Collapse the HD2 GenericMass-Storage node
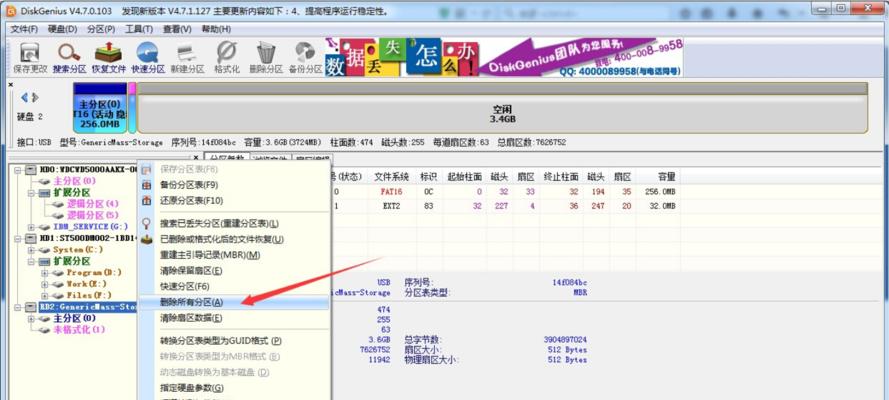 tap(18, 307)
